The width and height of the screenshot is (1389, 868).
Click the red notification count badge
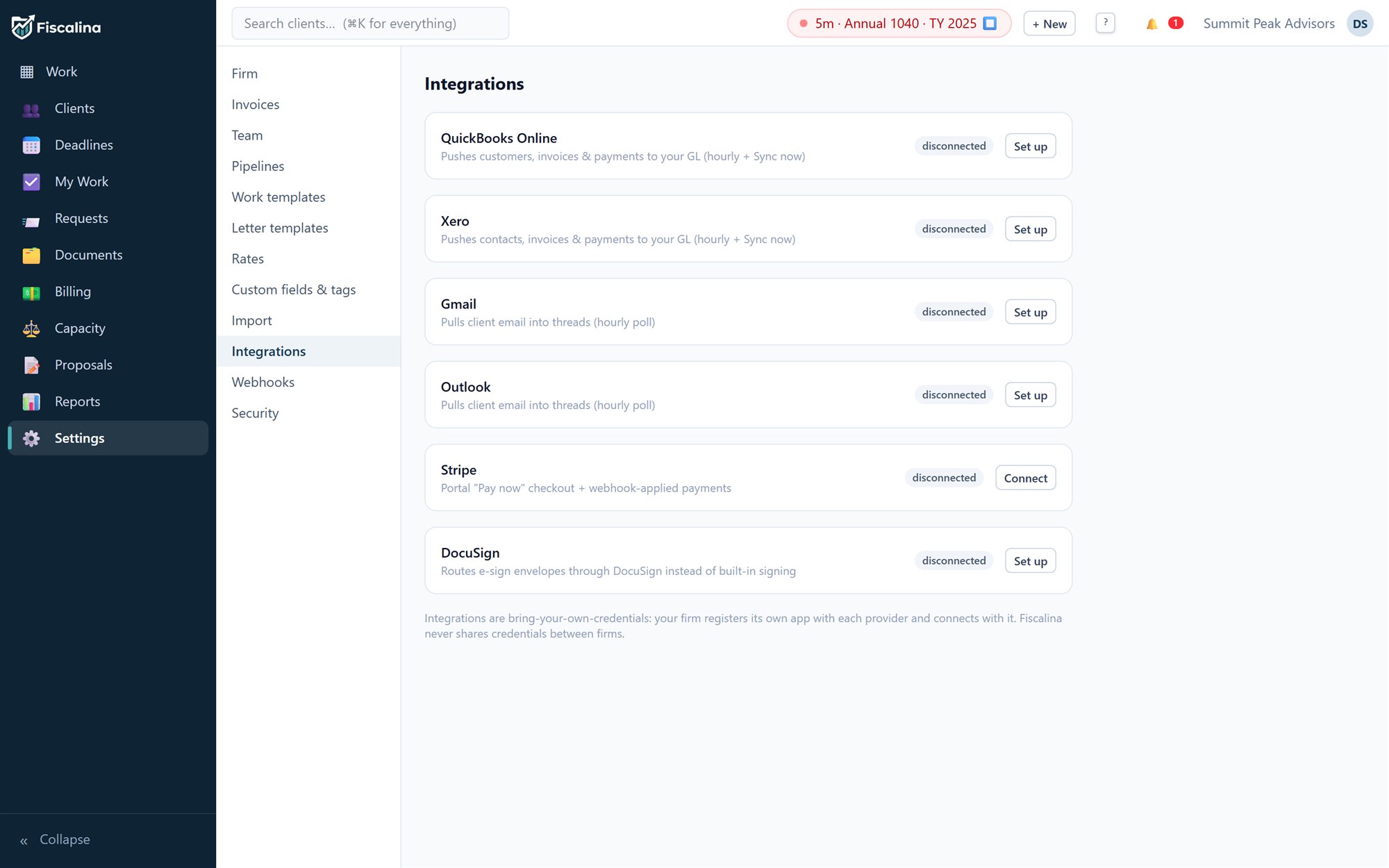point(1175,23)
